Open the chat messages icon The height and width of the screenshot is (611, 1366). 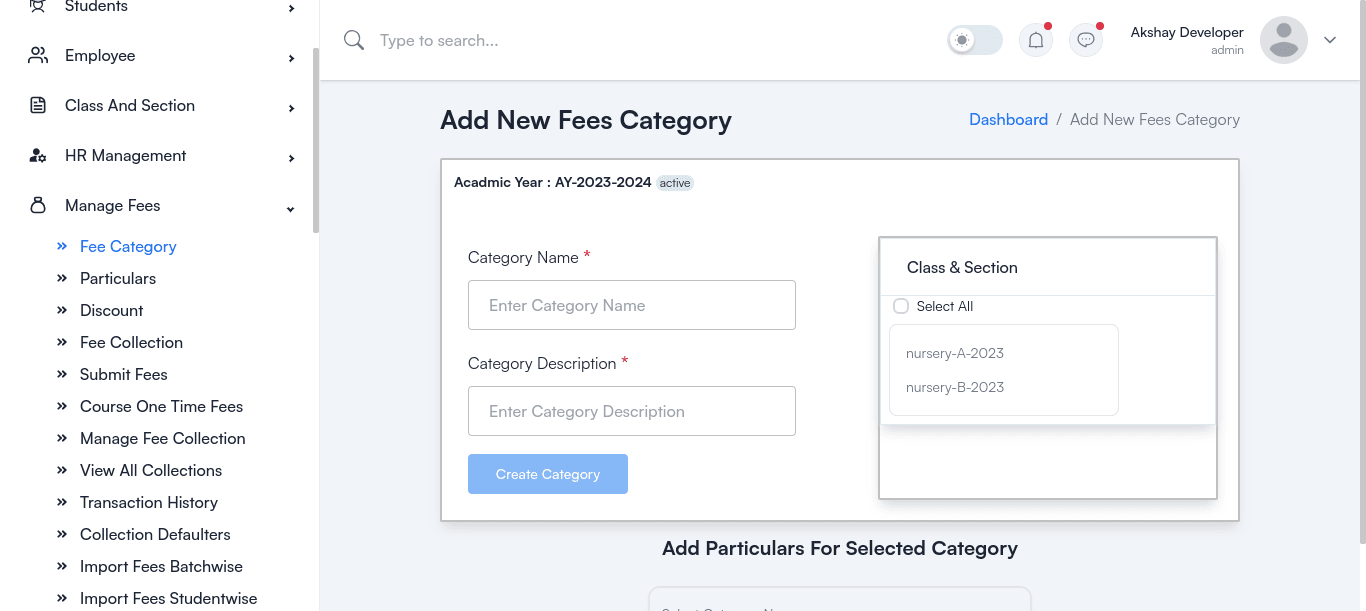(1086, 40)
